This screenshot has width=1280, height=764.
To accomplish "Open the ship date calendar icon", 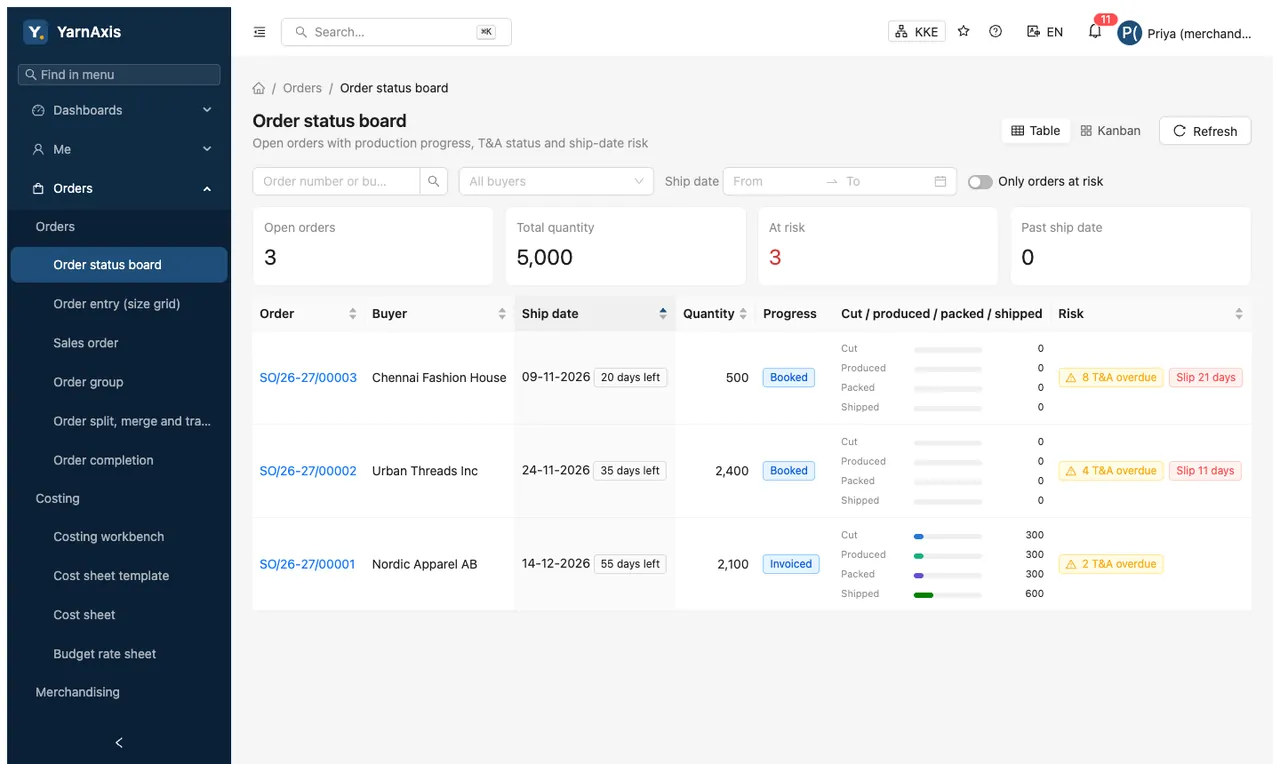I will 940,181.
